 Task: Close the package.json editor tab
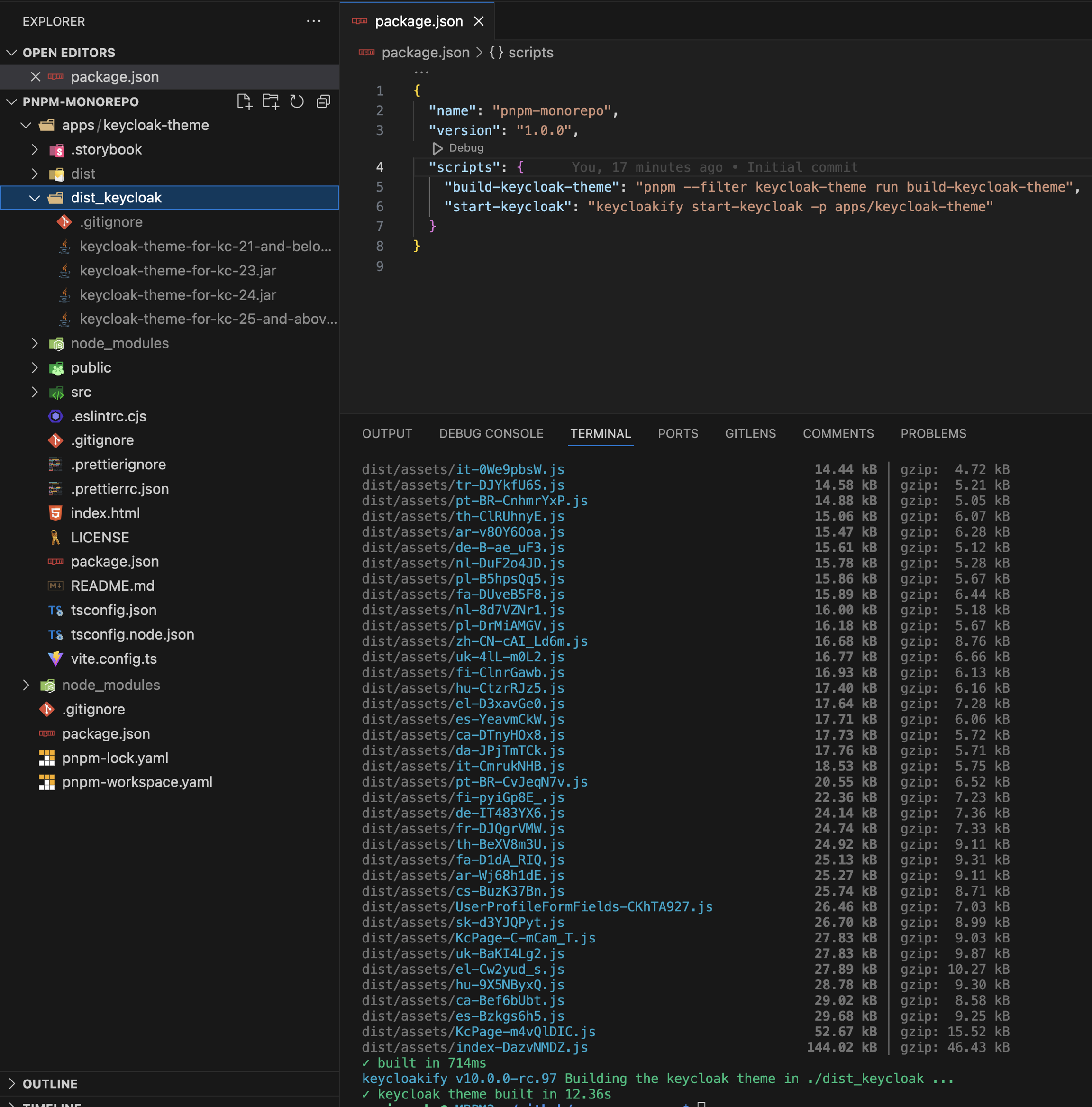(x=479, y=21)
